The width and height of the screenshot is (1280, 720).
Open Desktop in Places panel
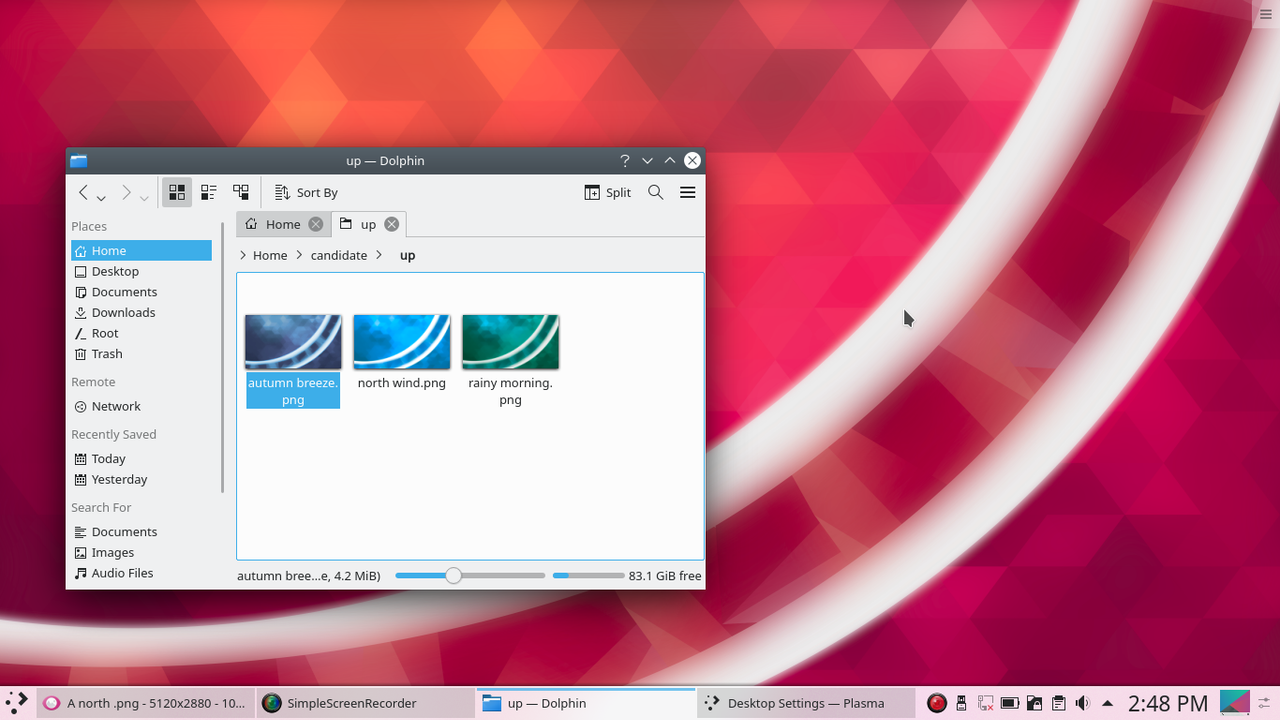[141, 271]
